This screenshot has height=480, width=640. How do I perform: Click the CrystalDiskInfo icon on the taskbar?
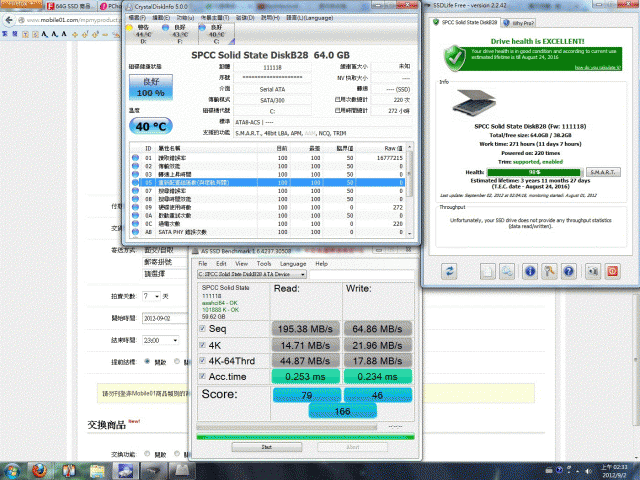click(126, 471)
